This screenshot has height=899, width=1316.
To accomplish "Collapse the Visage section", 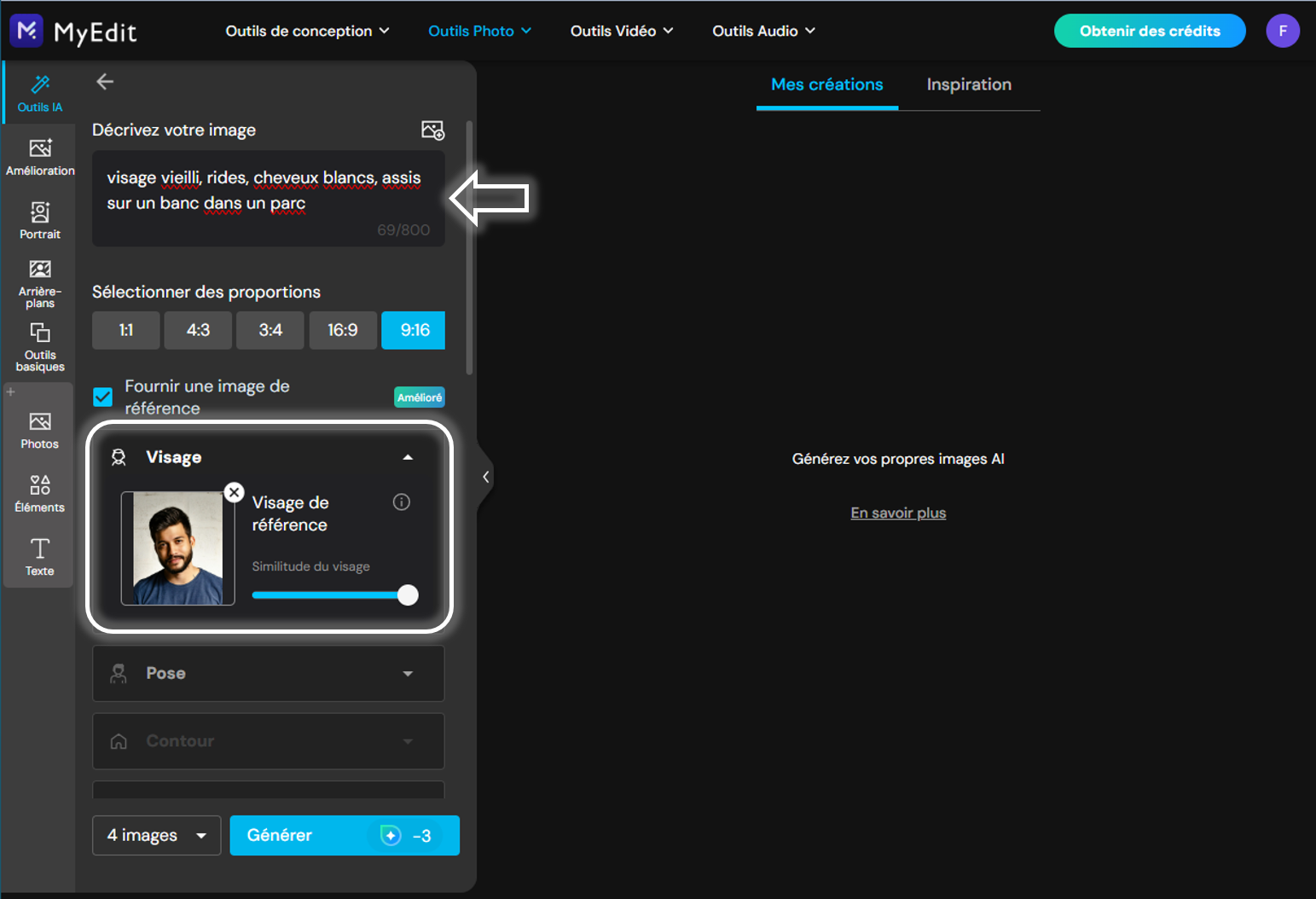I will pyautogui.click(x=408, y=457).
